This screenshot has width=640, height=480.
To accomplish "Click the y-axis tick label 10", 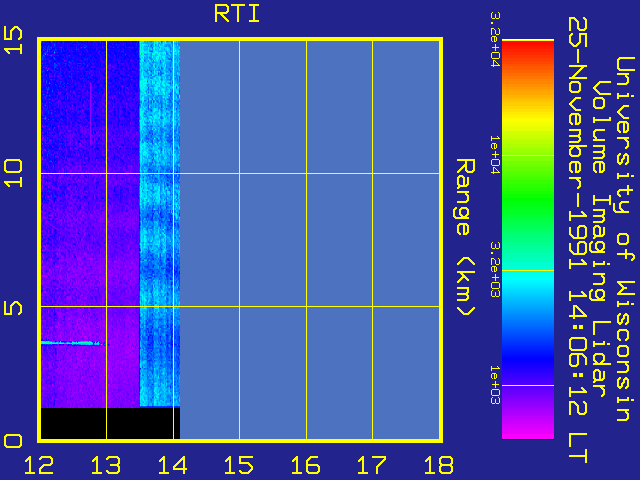I will tap(13, 173).
